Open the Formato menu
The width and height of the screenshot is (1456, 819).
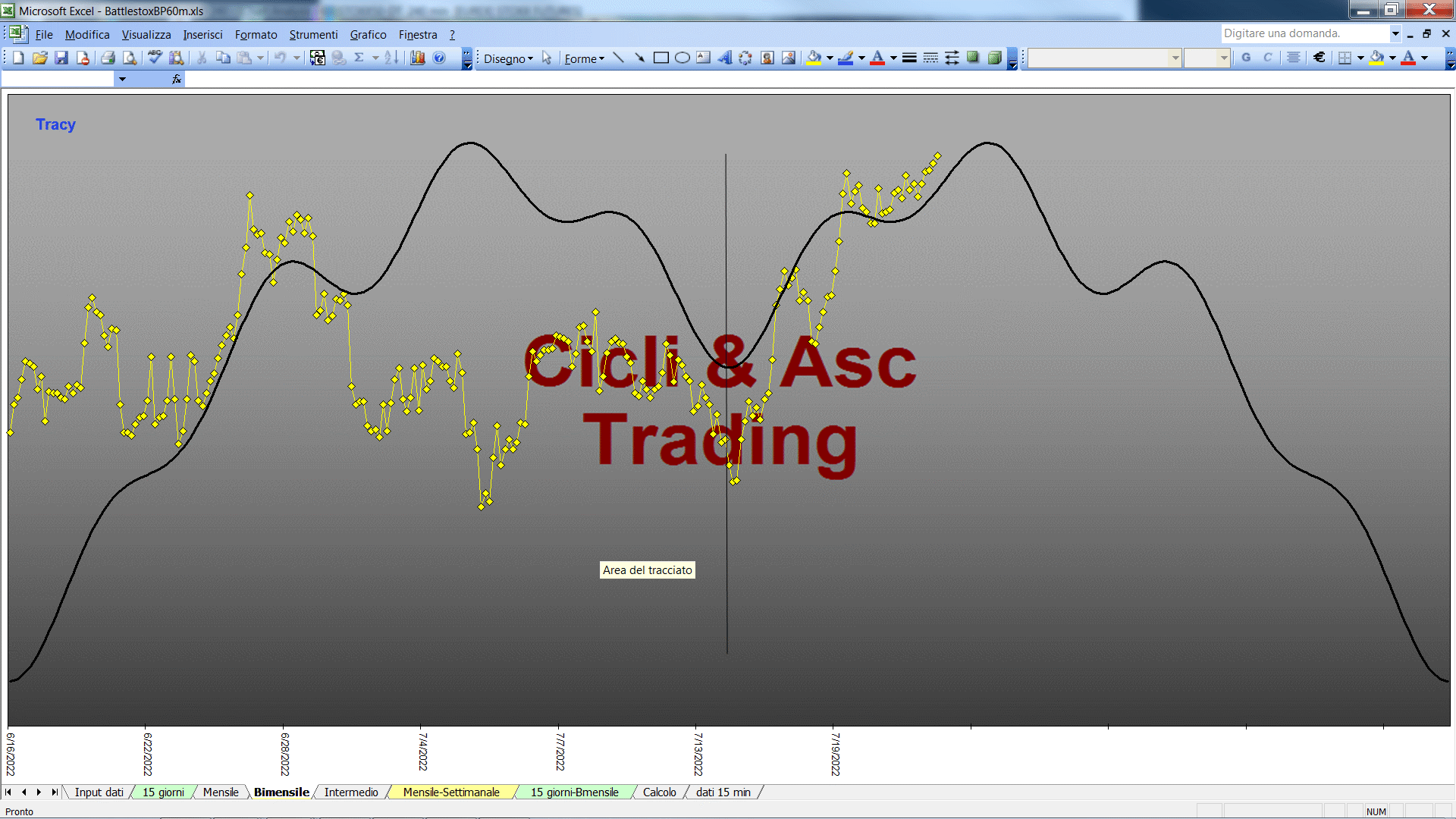(x=256, y=34)
